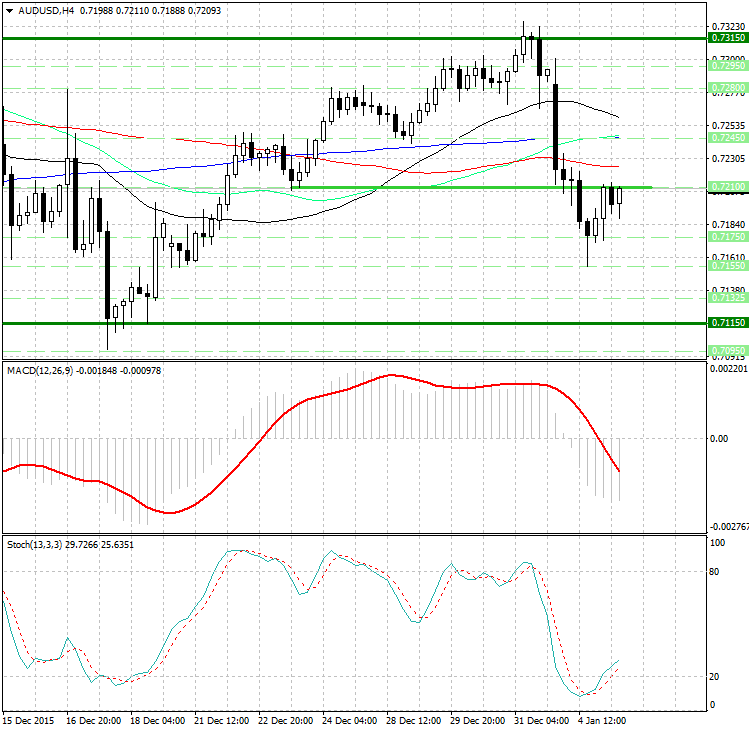Select the 21 Dec 12:00 time label
This screenshot has width=749, height=732.
[221, 721]
